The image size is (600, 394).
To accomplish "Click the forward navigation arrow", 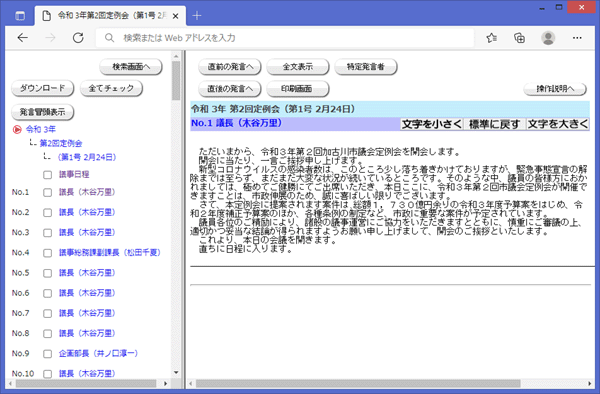I will [50, 37].
